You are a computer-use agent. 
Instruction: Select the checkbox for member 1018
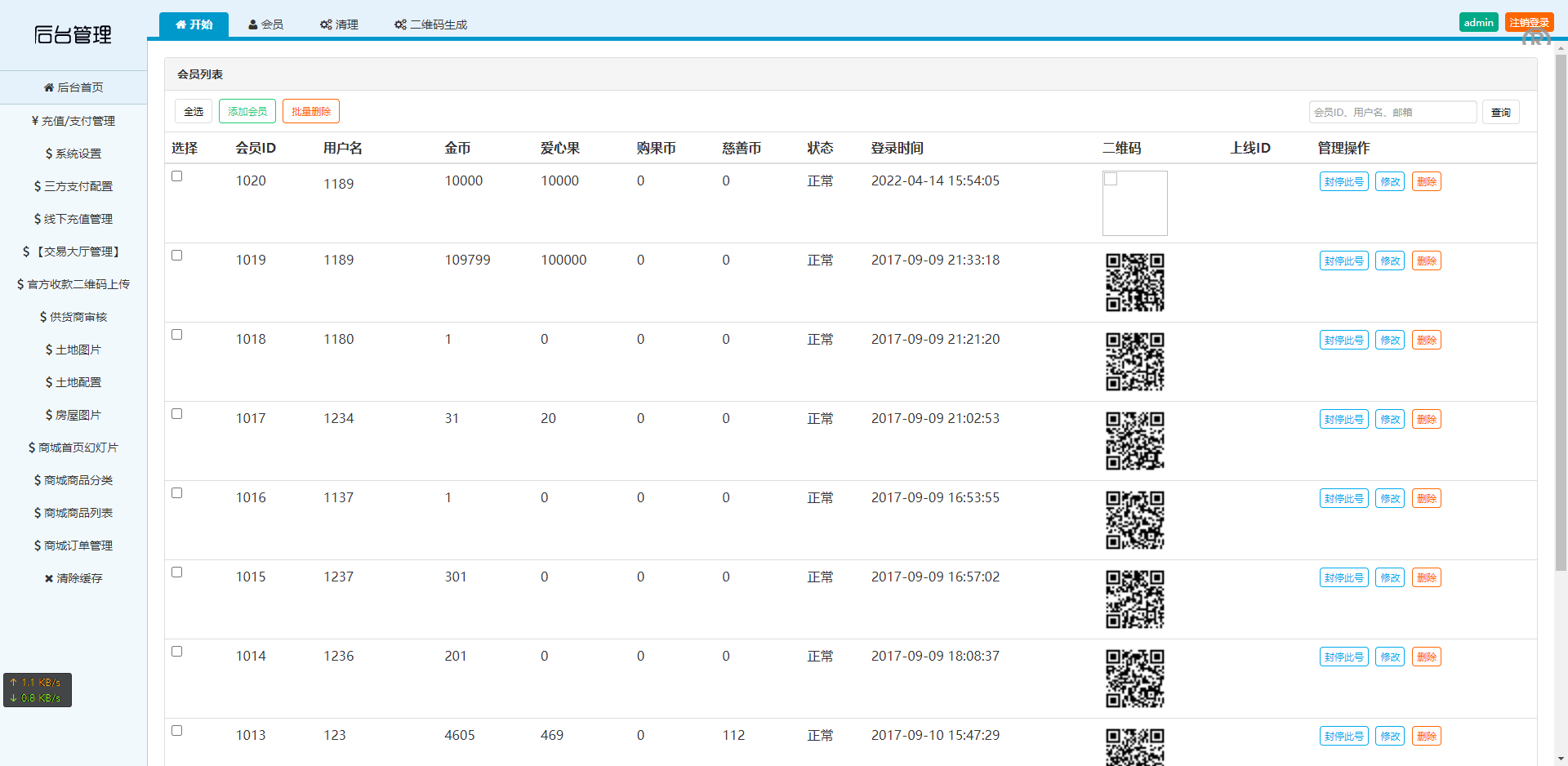click(177, 335)
